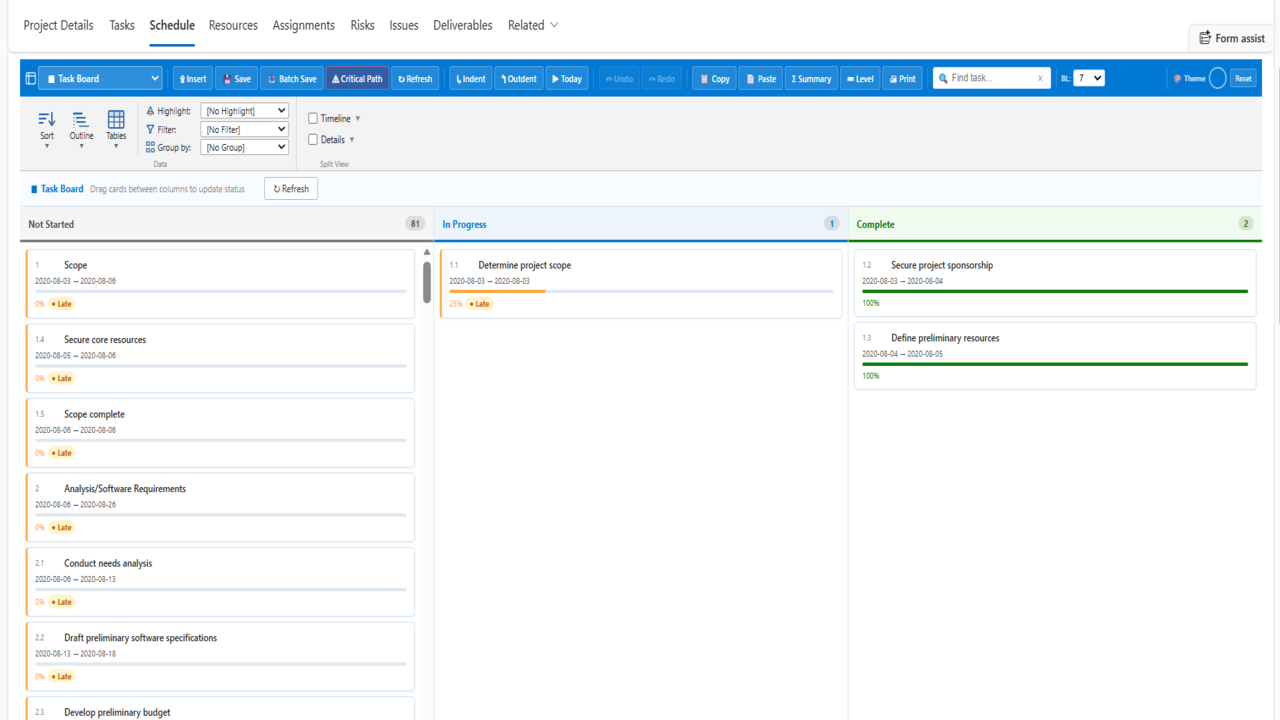
Task: Click the Level toolbar button
Action: [x=860, y=78]
